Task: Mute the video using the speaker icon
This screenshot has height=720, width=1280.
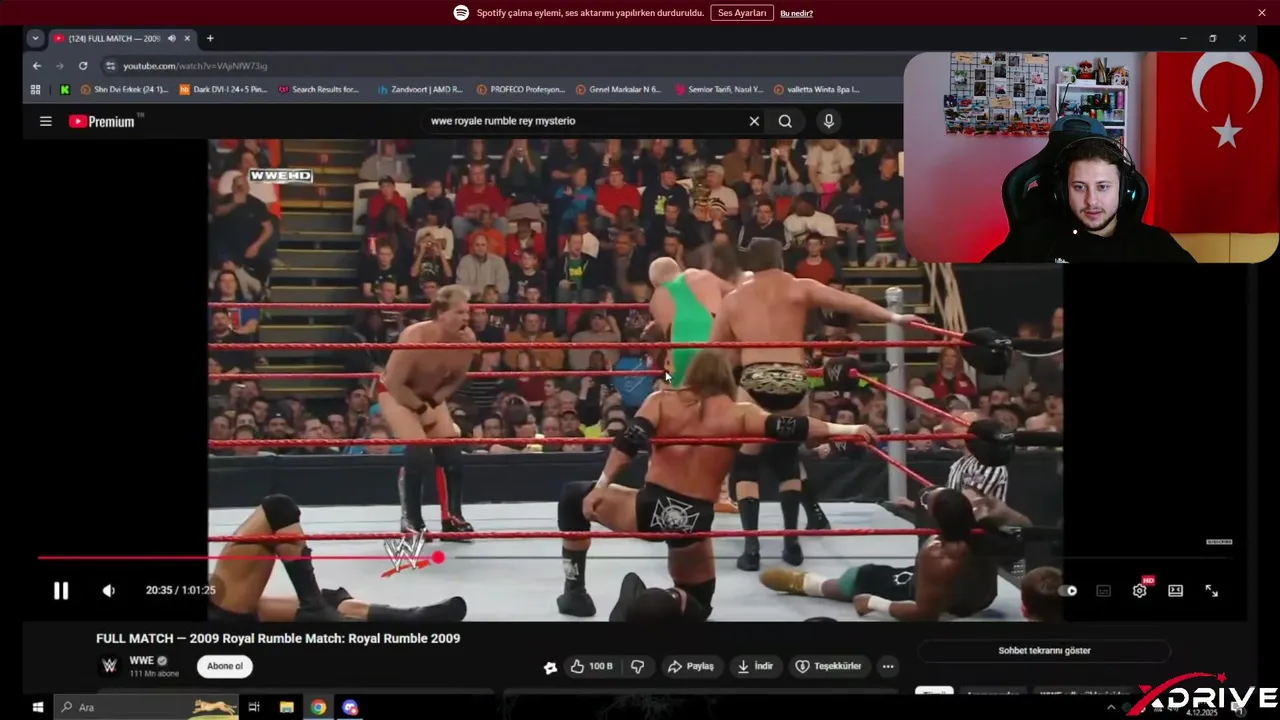Action: click(x=109, y=590)
